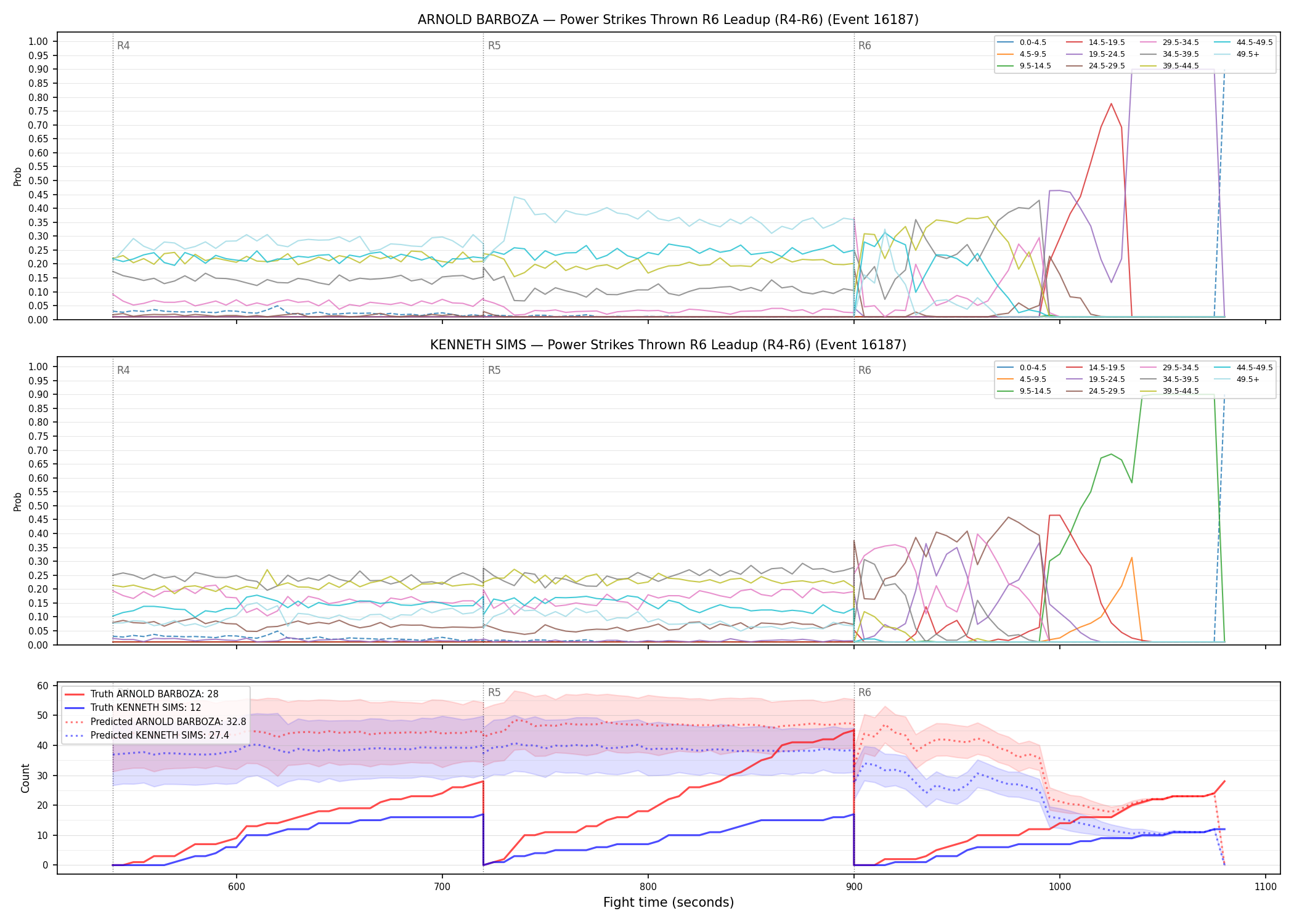Pick the 9.5-14.5 legend entry in the Barboza chart
Screen dimensions: 1294x924
coord(1024,66)
